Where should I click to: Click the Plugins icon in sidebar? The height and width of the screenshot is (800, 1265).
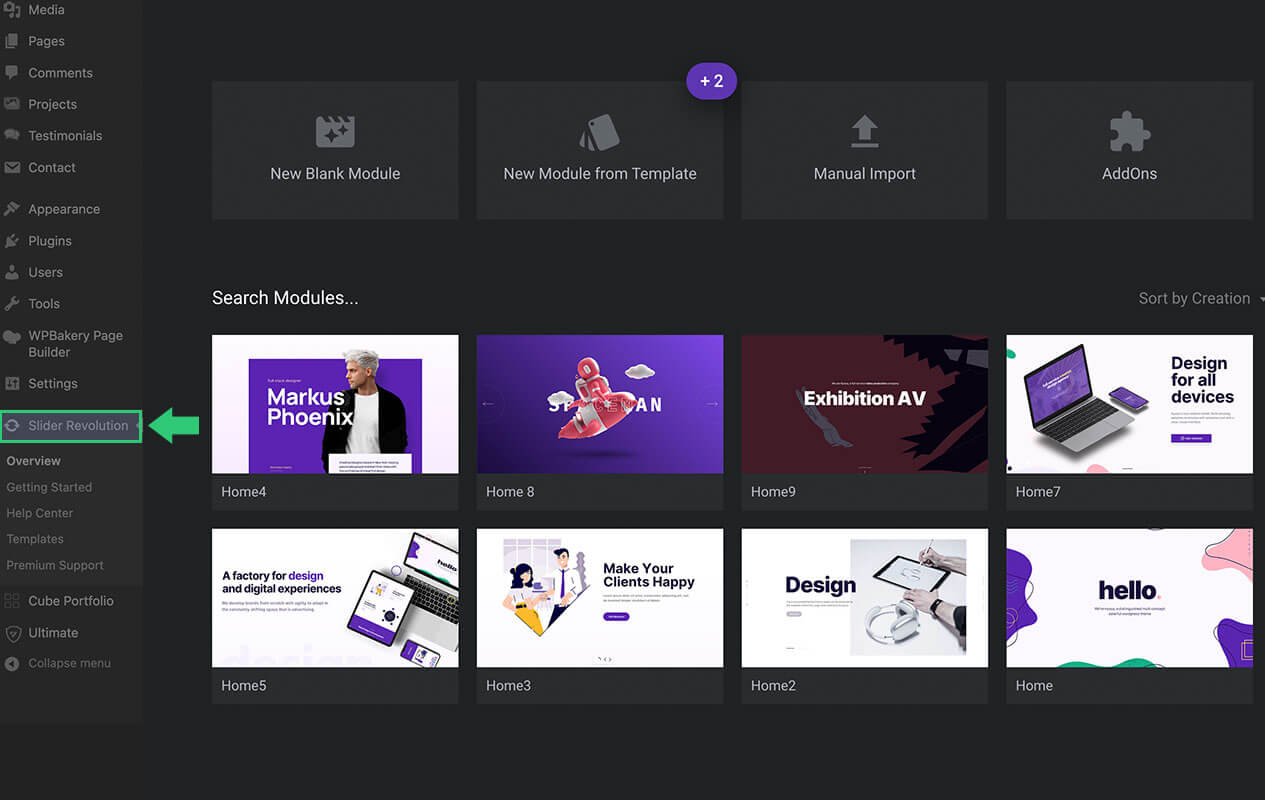[x=12, y=241]
